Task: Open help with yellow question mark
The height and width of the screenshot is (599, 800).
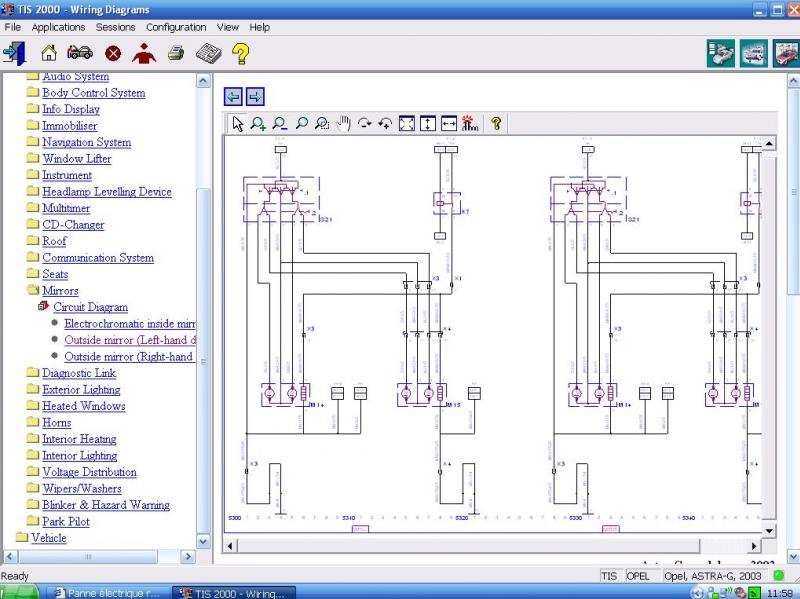Action: (240, 54)
